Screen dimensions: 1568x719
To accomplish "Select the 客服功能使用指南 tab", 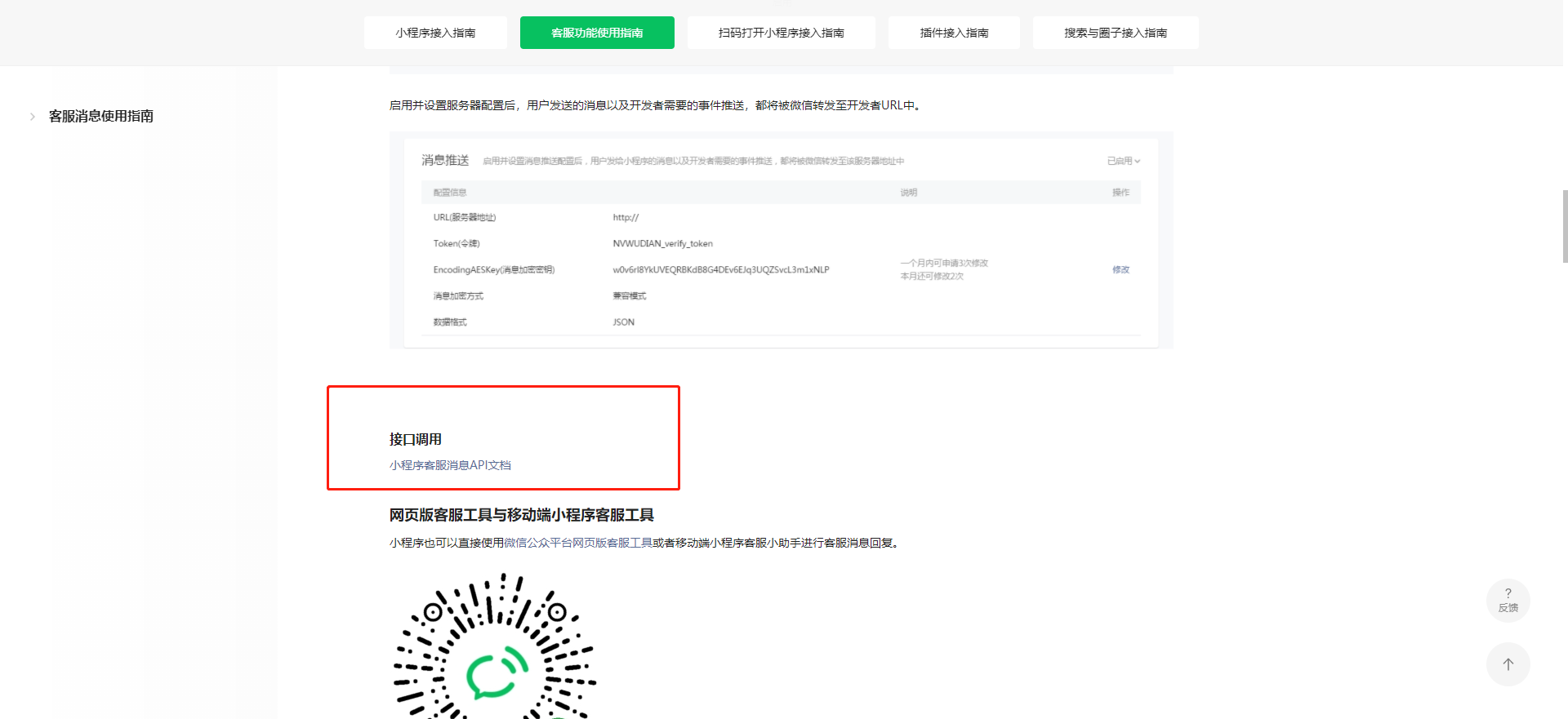I will coord(597,33).
